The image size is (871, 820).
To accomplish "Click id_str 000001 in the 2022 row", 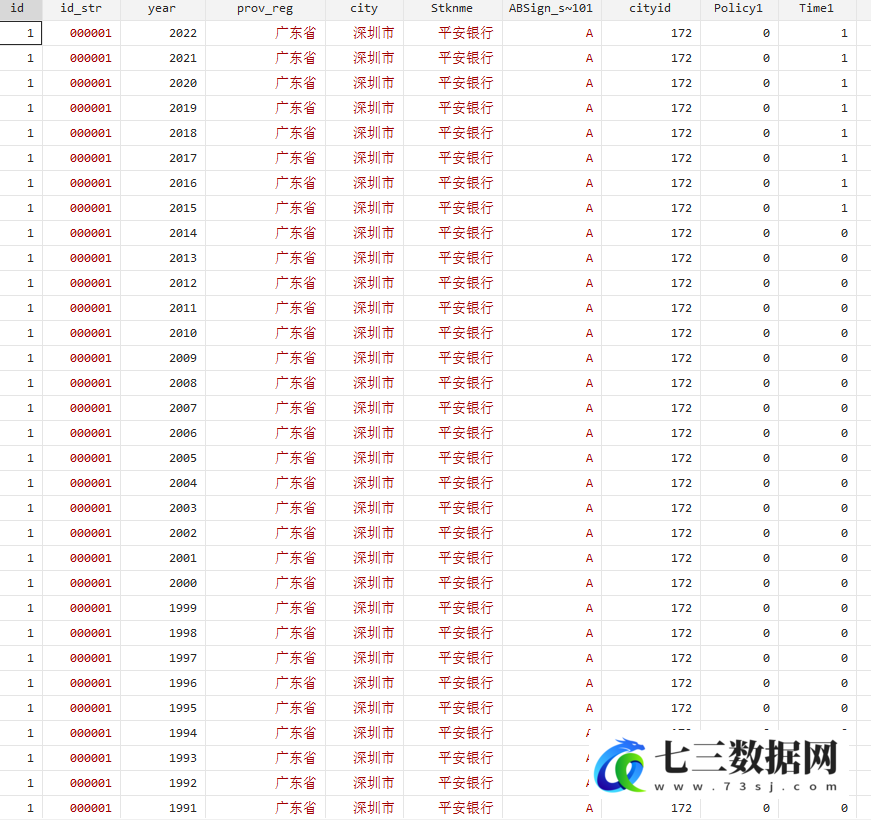I will 91,33.
